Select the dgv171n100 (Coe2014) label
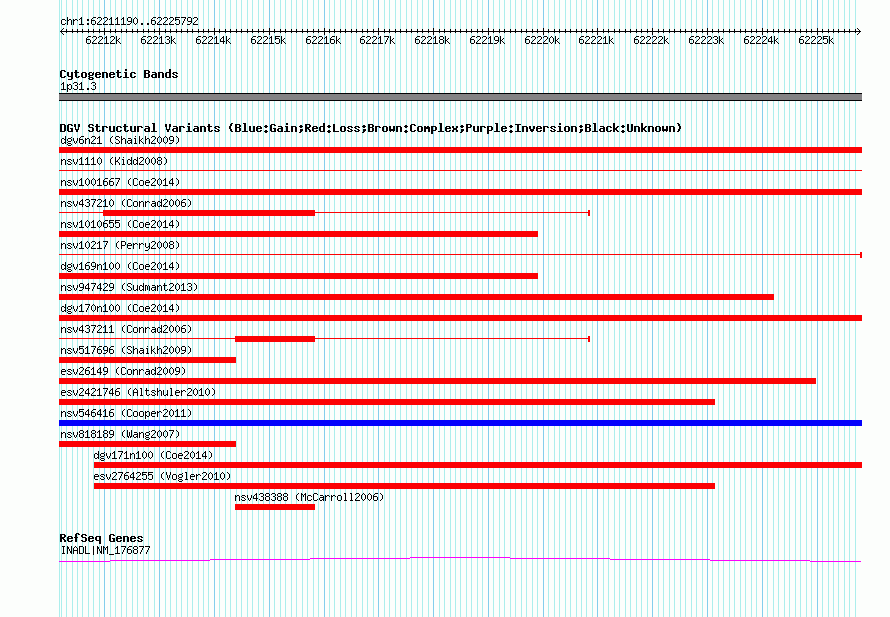This screenshot has width=890, height=617. click(x=153, y=455)
